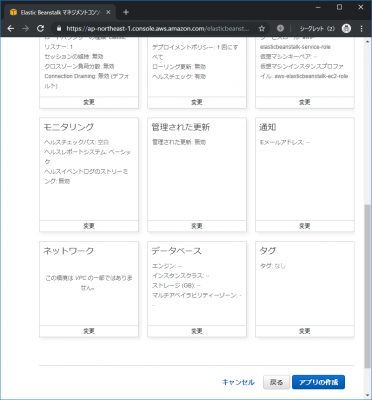Minimize the Chrome window
Viewport: 372px width, 400px height.
click(318, 7)
